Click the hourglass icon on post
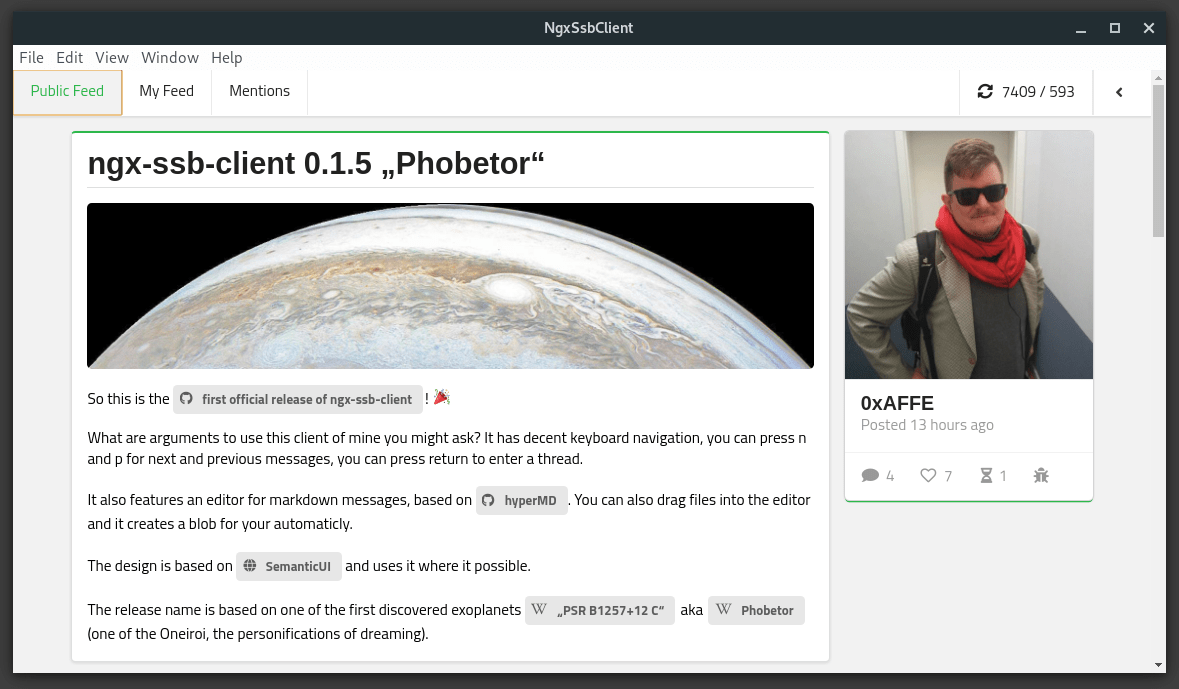The width and height of the screenshot is (1179, 689). click(x=986, y=475)
